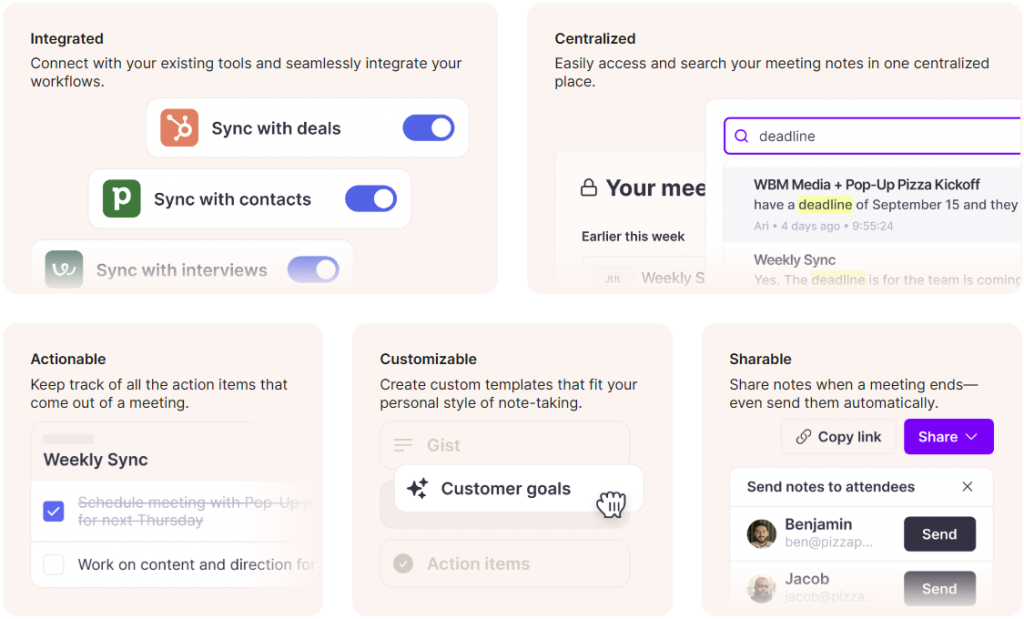This screenshot has height=619, width=1024.
Task: Check the Work on content task box
Action: (53, 564)
